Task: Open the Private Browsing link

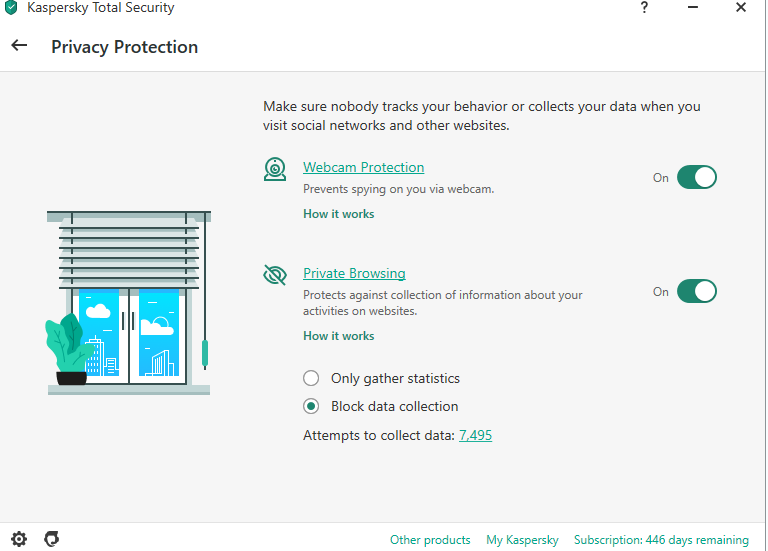Action: 354,273
